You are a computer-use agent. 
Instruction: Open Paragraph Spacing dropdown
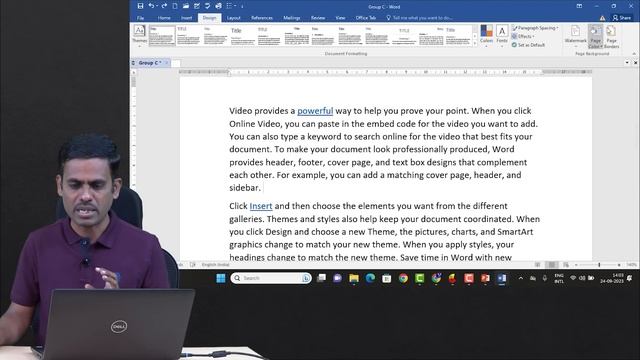[535, 28]
